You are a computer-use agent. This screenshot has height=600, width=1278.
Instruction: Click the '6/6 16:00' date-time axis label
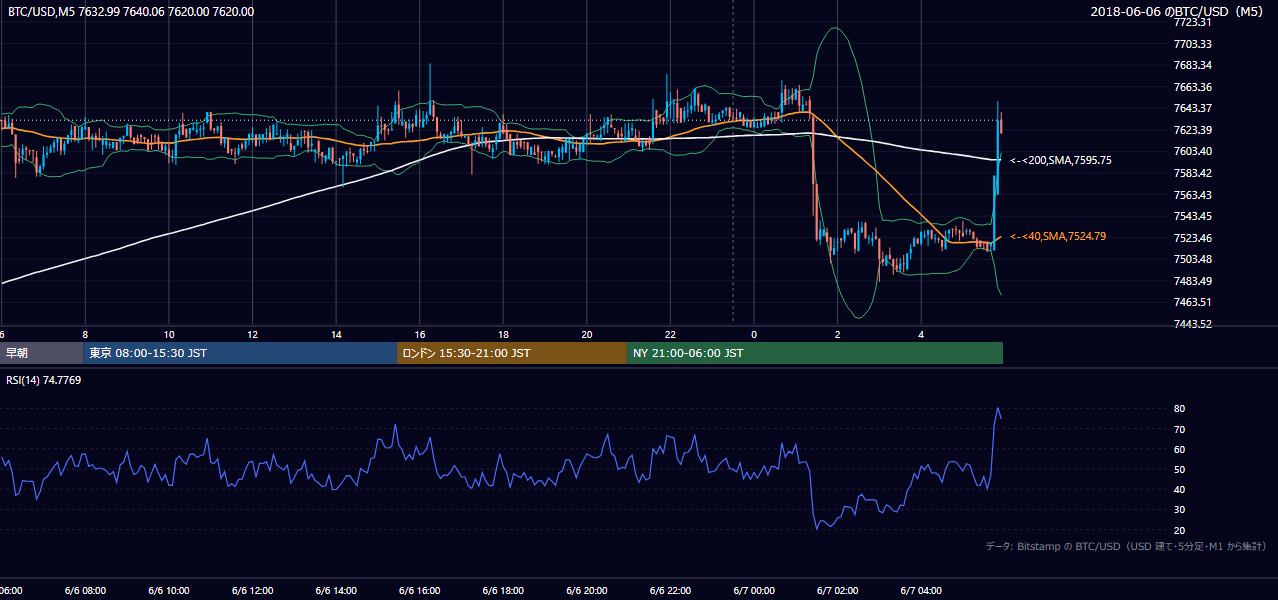click(420, 591)
